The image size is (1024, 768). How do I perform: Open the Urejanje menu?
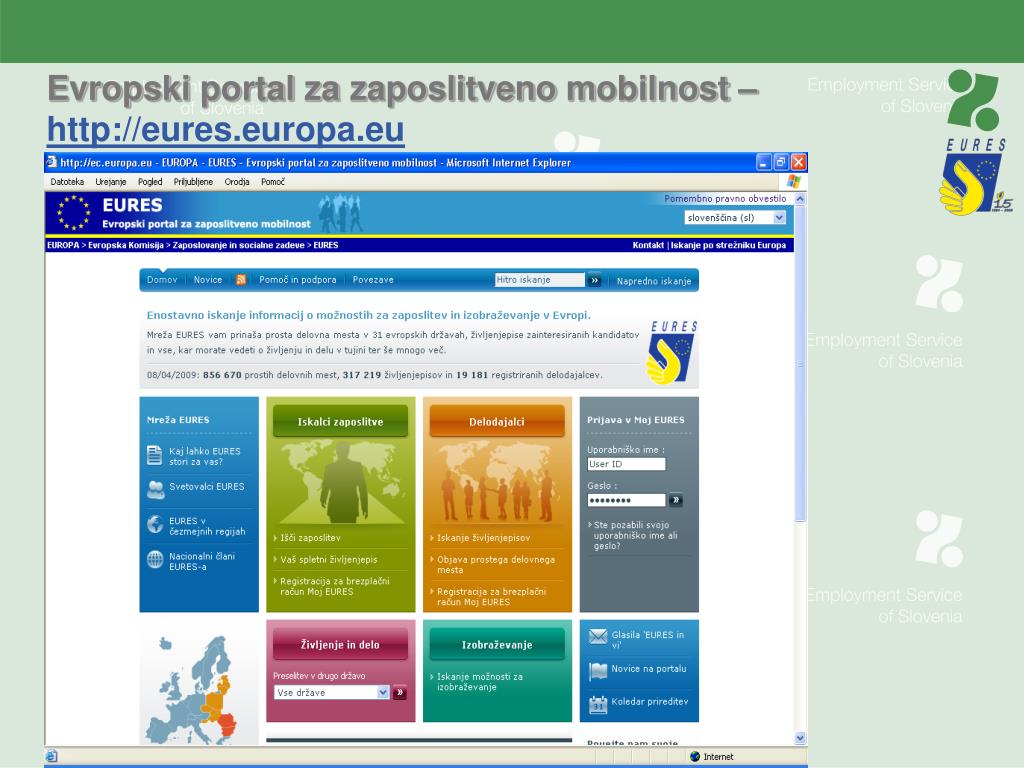[x=110, y=182]
